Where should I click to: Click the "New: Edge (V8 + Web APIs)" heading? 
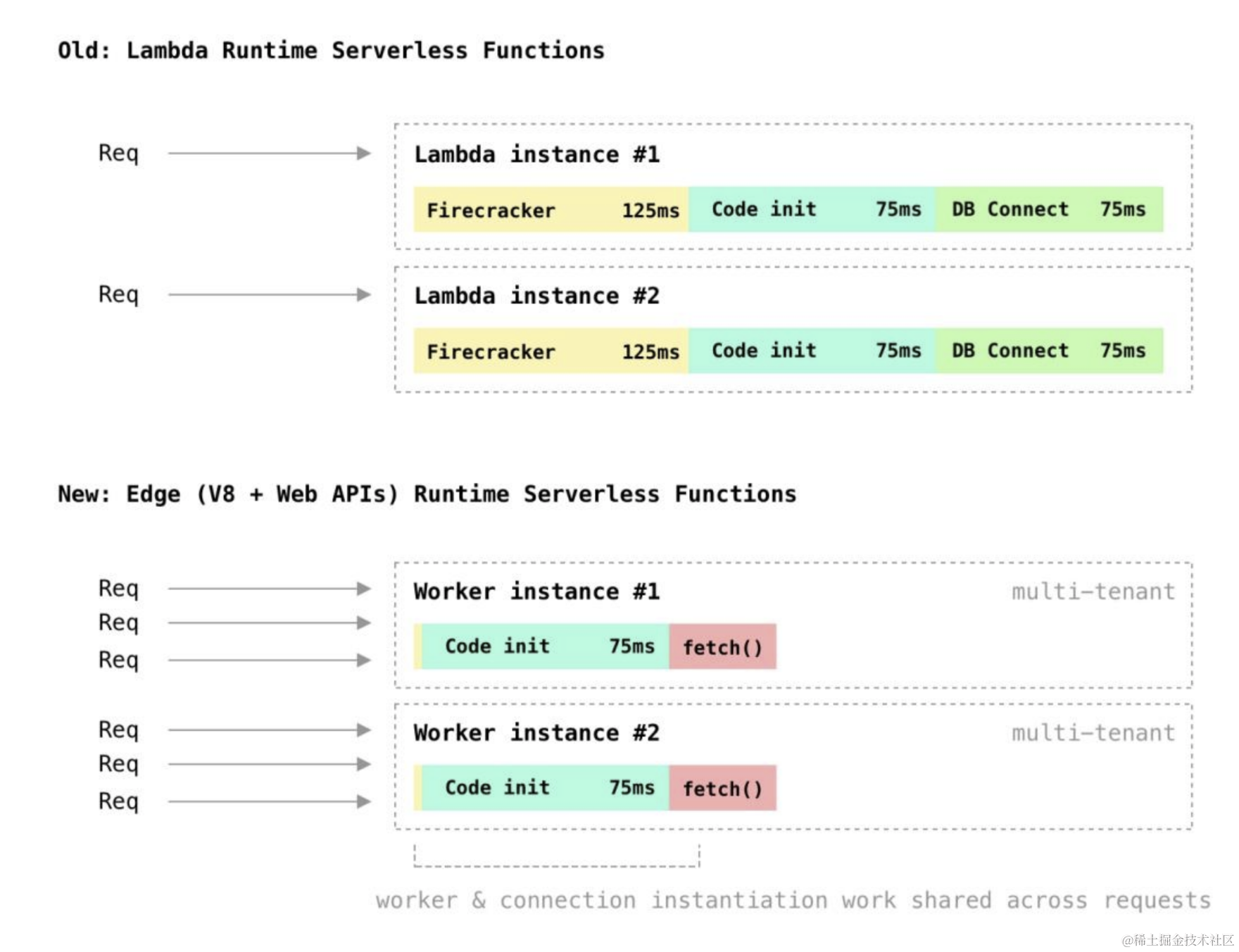427,494
